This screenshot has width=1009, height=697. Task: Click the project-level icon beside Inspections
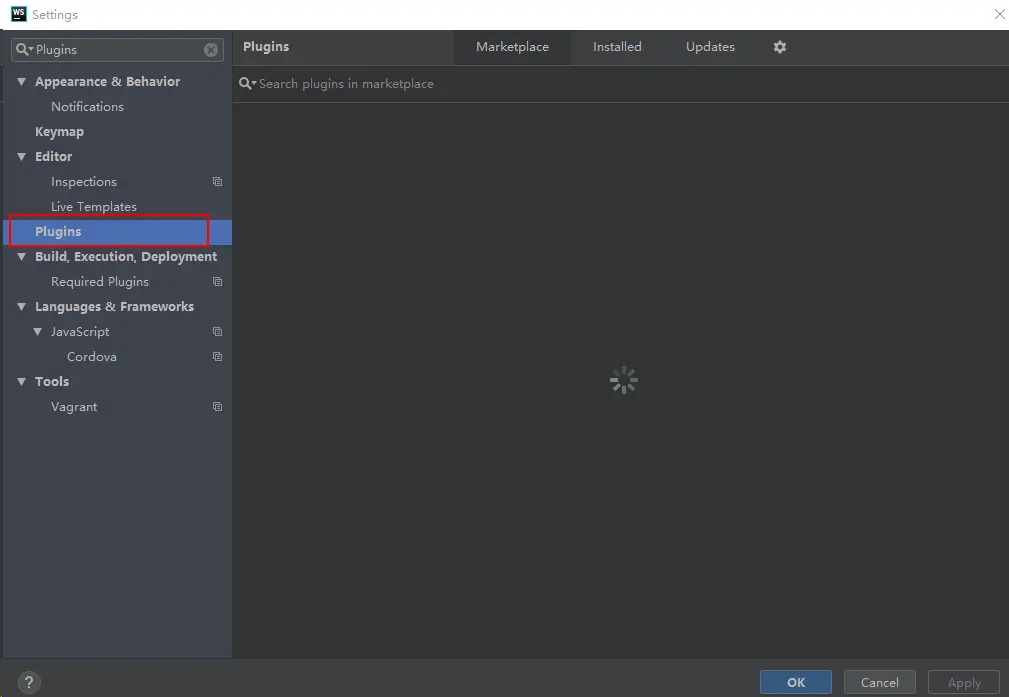click(218, 182)
